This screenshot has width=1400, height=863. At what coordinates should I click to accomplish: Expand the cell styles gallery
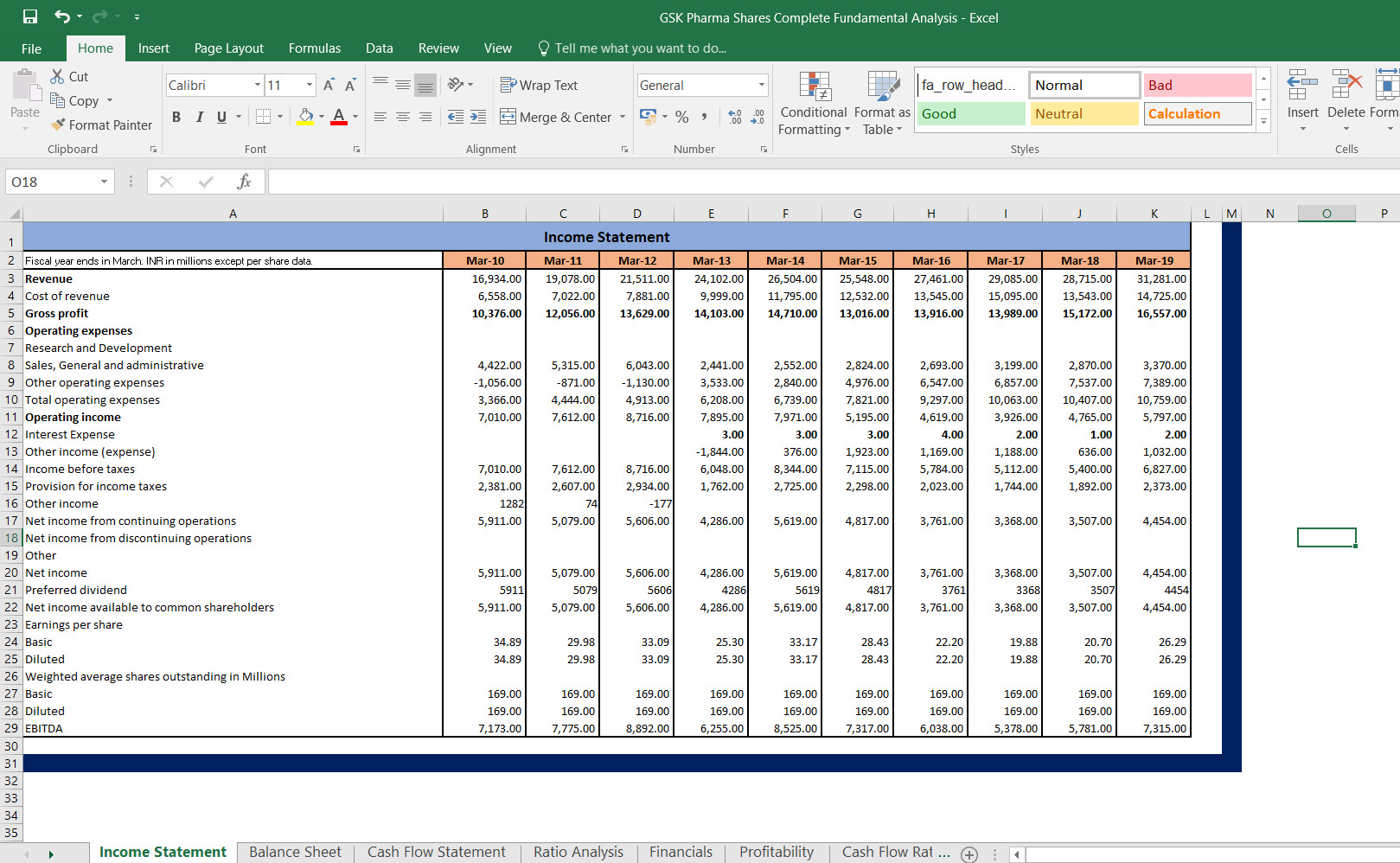tap(1263, 122)
